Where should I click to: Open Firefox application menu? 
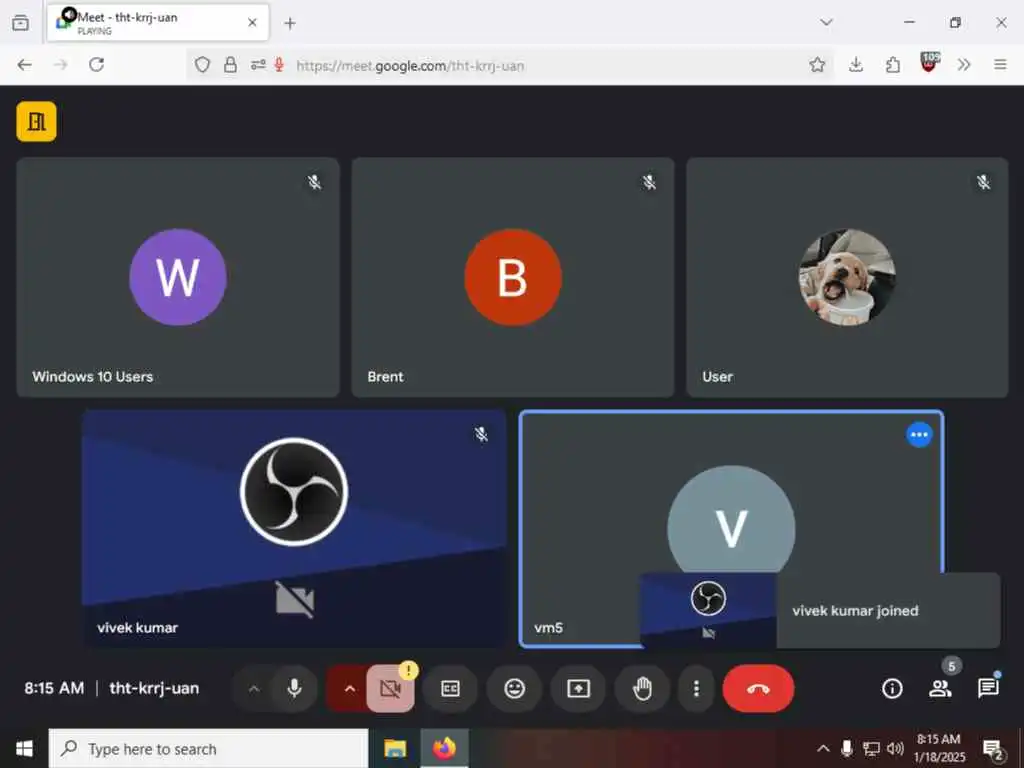[1000, 65]
